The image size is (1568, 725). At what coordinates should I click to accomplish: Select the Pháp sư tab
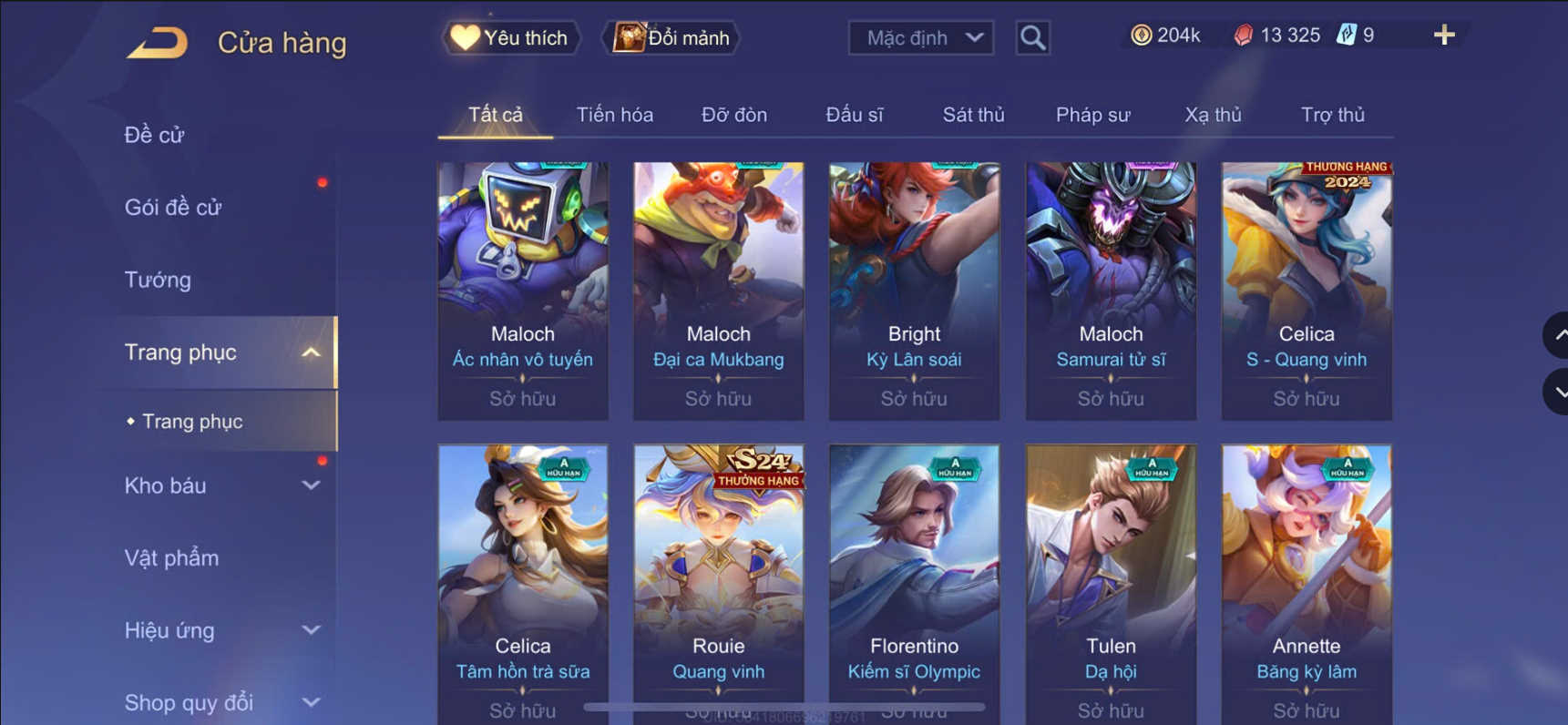pos(1092,115)
